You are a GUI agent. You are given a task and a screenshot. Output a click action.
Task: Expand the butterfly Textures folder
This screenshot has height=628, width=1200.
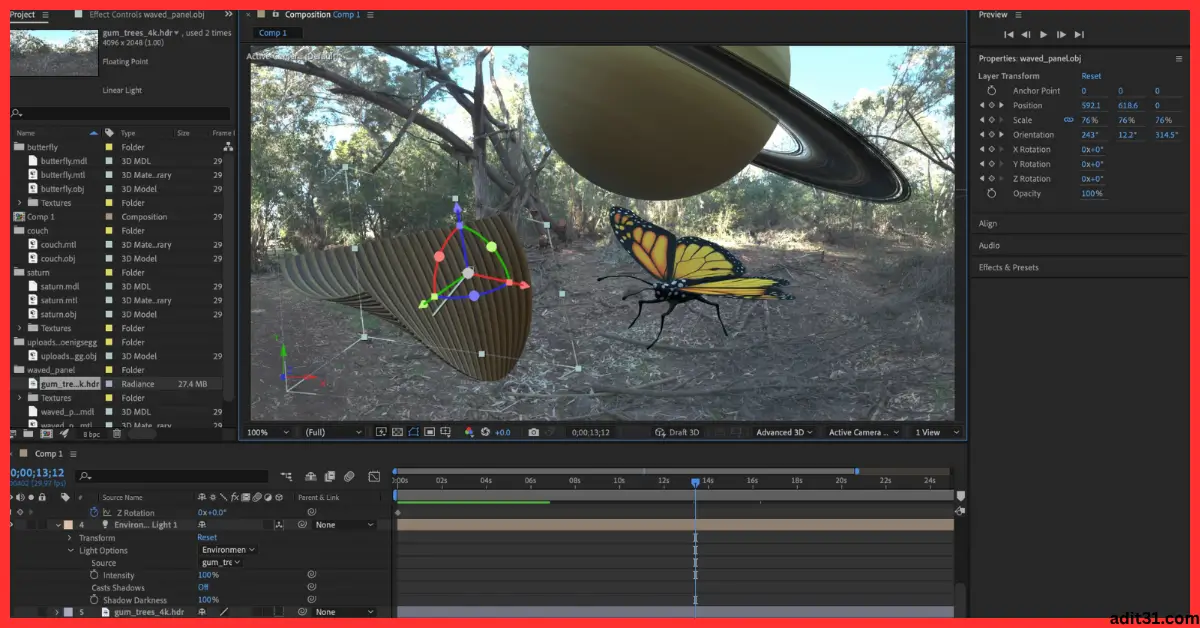click(20, 203)
